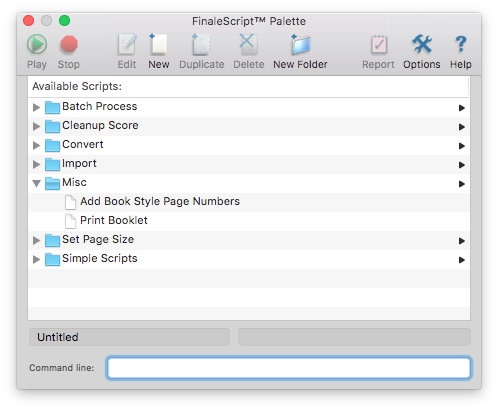Click into the Command line field
The width and height of the screenshot is (498, 410).
tap(289, 368)
